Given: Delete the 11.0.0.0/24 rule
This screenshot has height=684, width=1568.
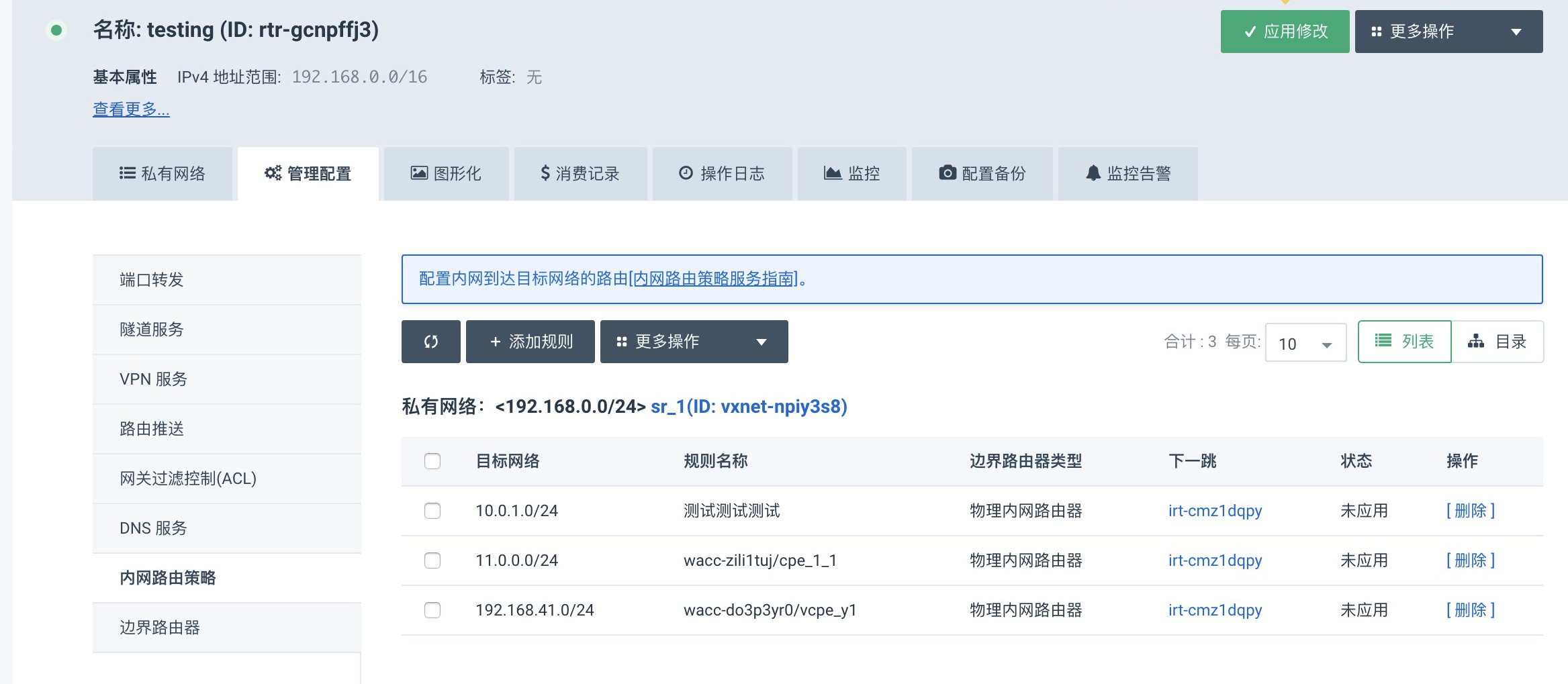Looking at the screenshot, I should 1470,560.
